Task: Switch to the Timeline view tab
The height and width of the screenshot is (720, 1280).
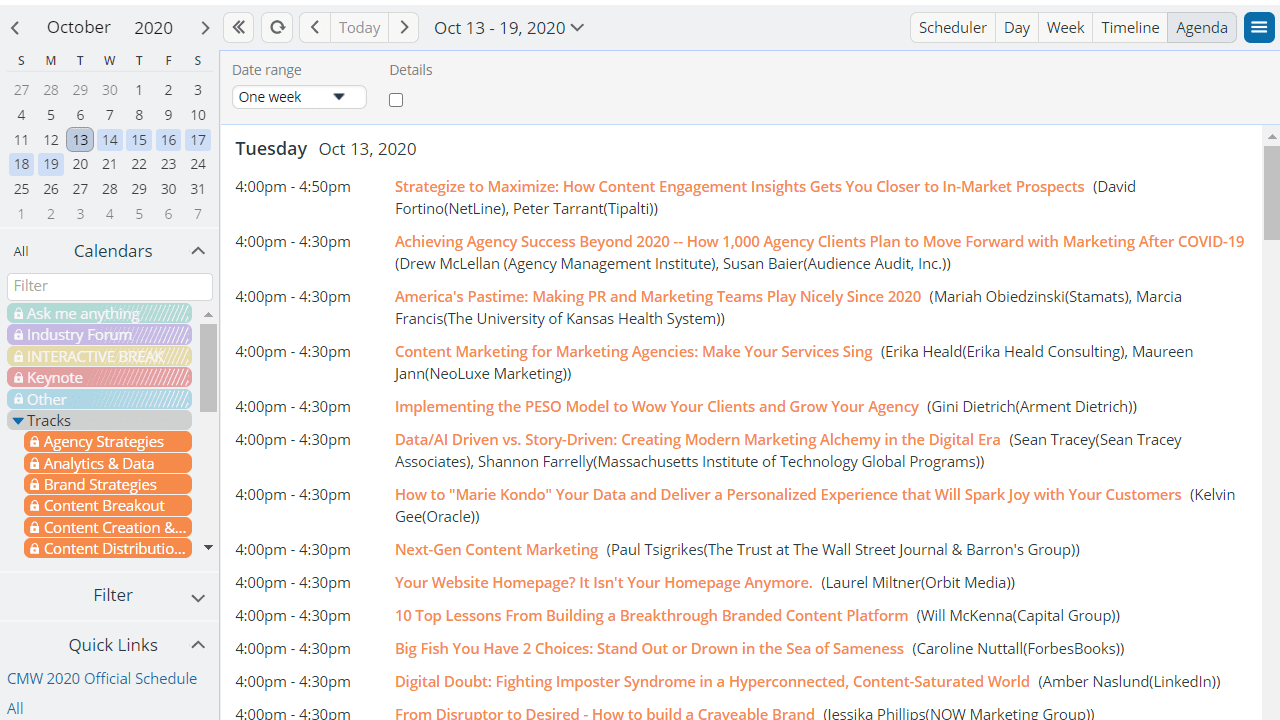Action: coord(1130,27)
